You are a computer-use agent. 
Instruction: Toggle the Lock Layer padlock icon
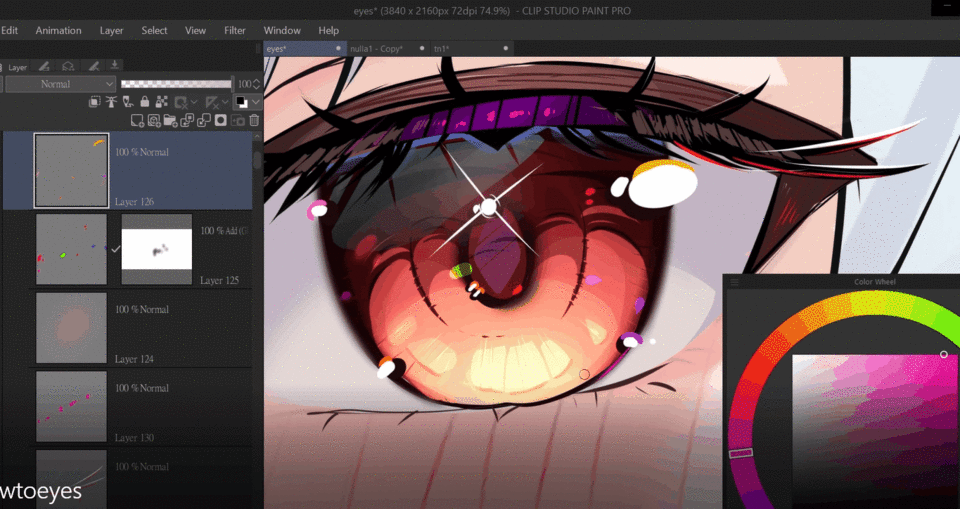coord(144,102)
